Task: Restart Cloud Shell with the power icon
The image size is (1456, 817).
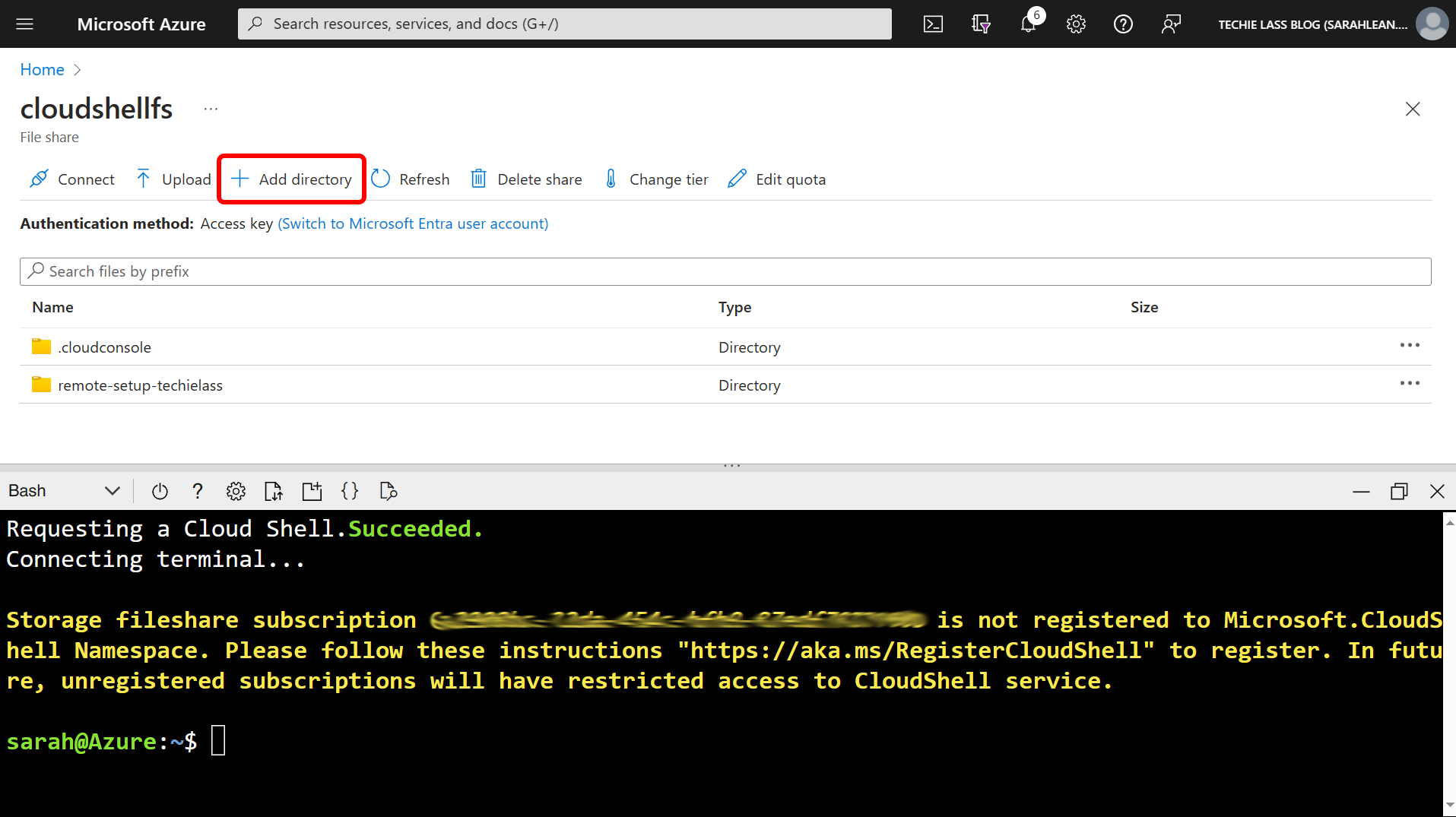Action: [160, 490]
